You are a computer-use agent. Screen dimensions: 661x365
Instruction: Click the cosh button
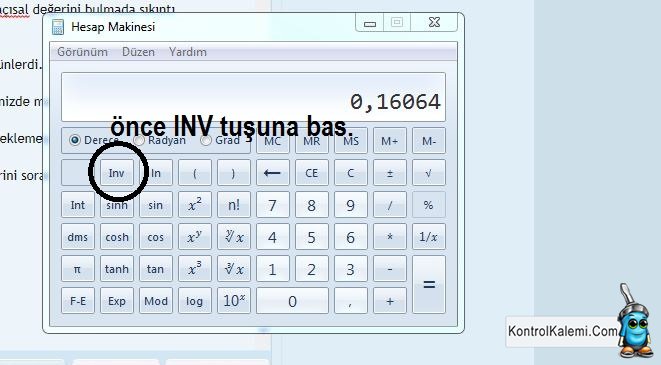point(117,237)
